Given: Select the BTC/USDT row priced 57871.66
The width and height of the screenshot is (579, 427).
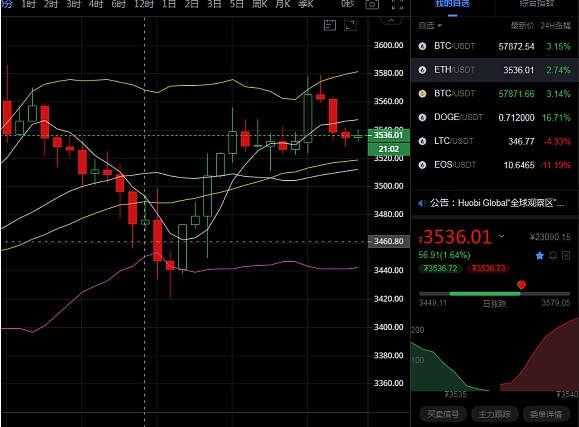Looking at the screenshot, I should pos(495,93).
